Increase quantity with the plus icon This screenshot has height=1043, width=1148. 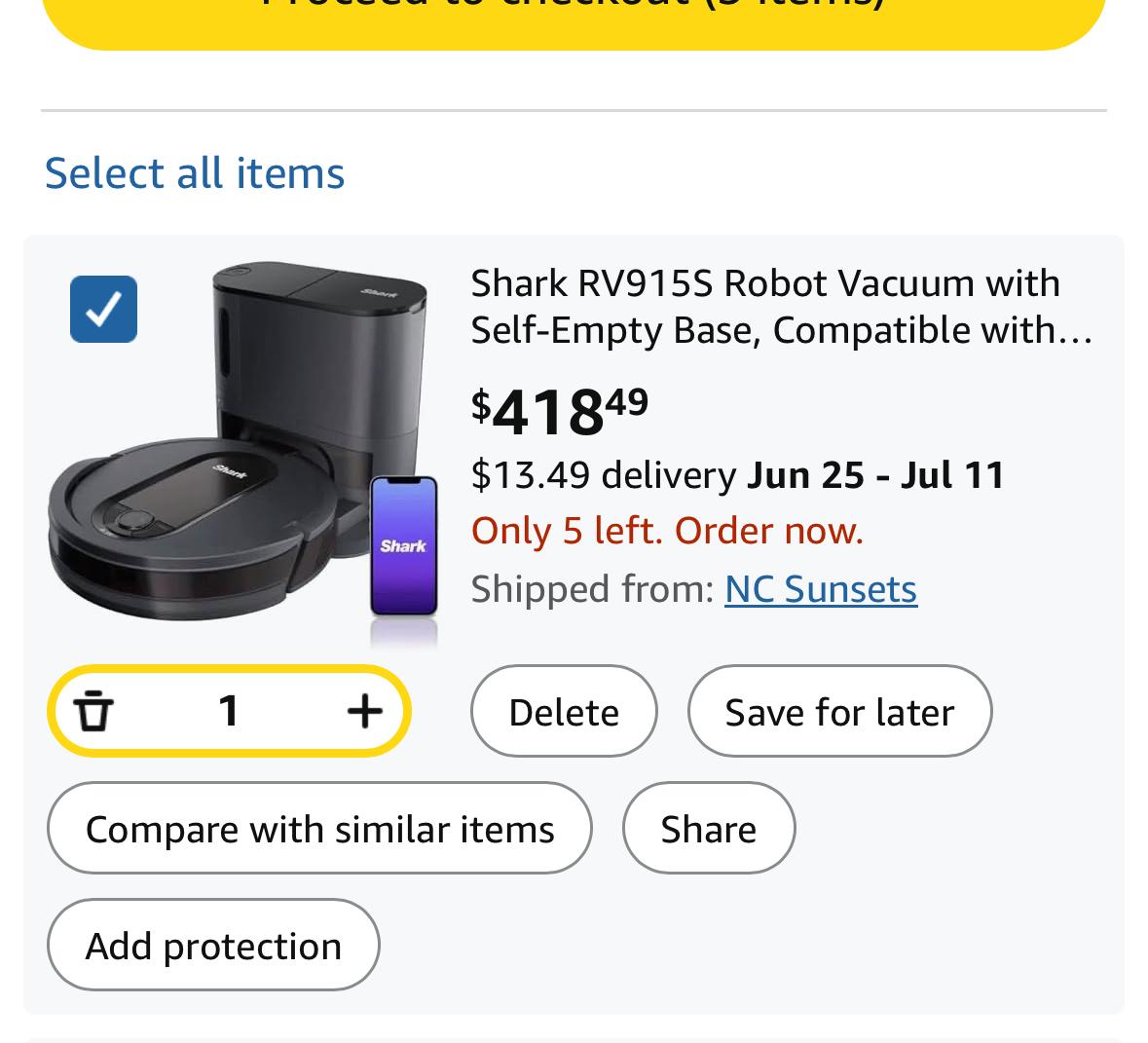pyautogui.click(x=364, y=711)
